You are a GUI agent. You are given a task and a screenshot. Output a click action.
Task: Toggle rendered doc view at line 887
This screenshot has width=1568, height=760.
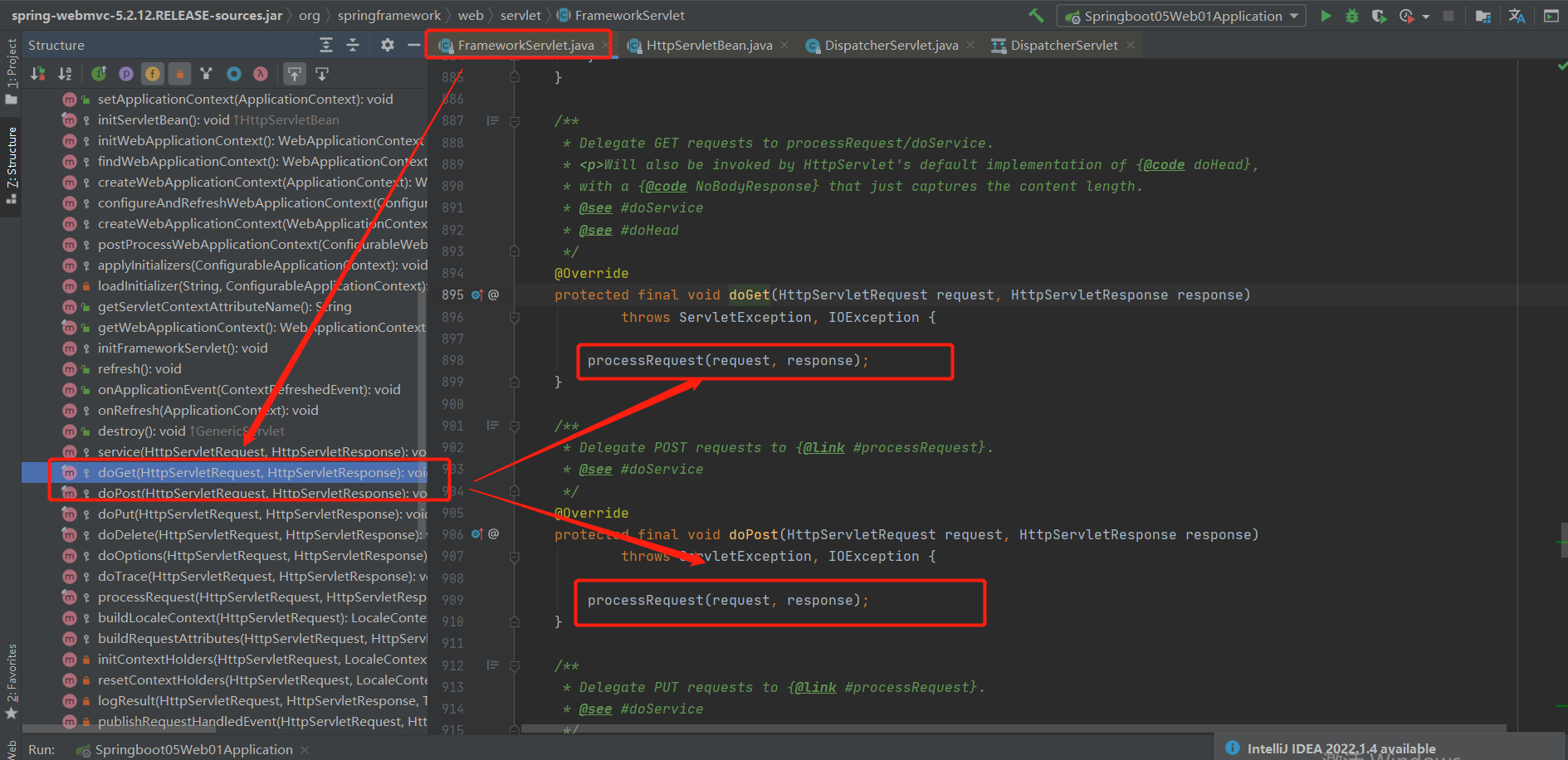tap(492, 121)
